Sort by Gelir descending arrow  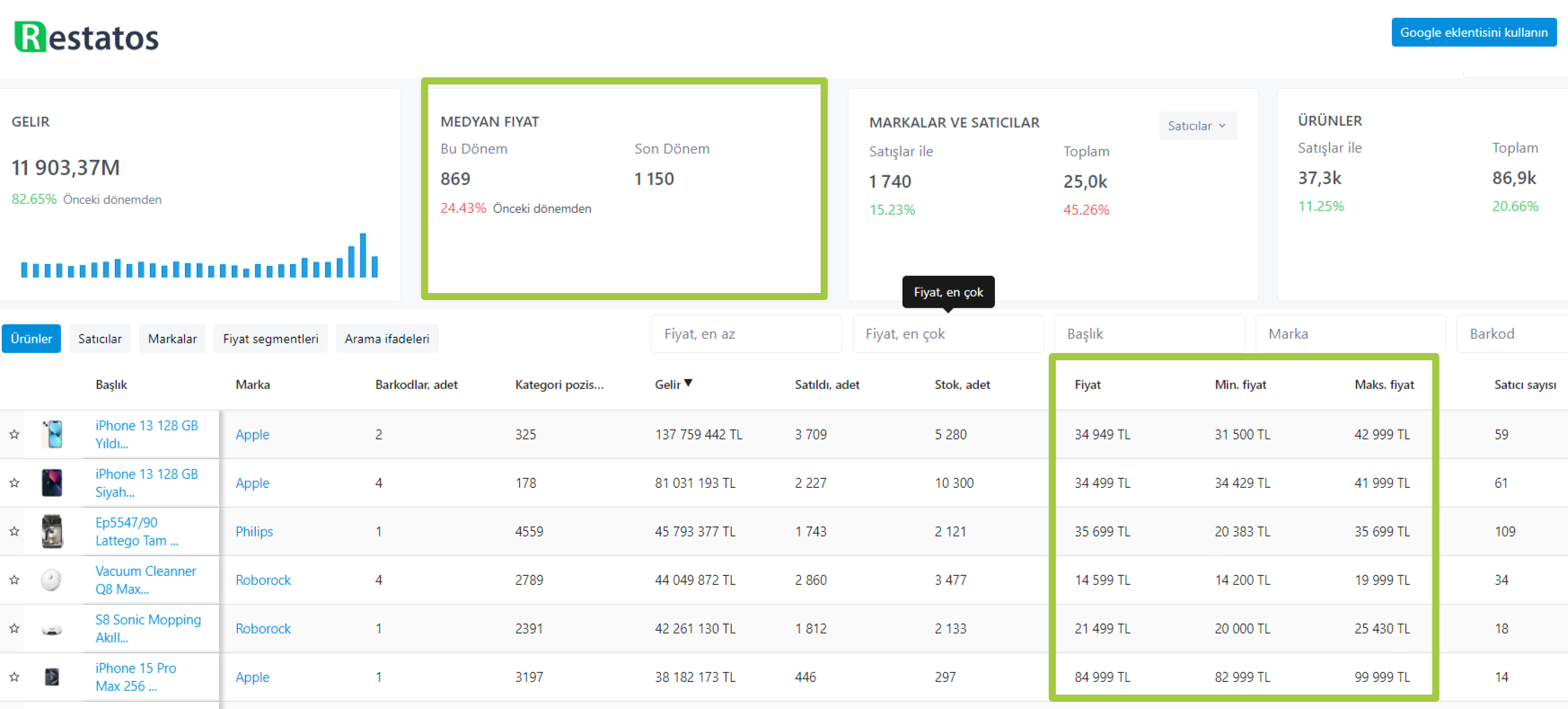click(688, 384)
